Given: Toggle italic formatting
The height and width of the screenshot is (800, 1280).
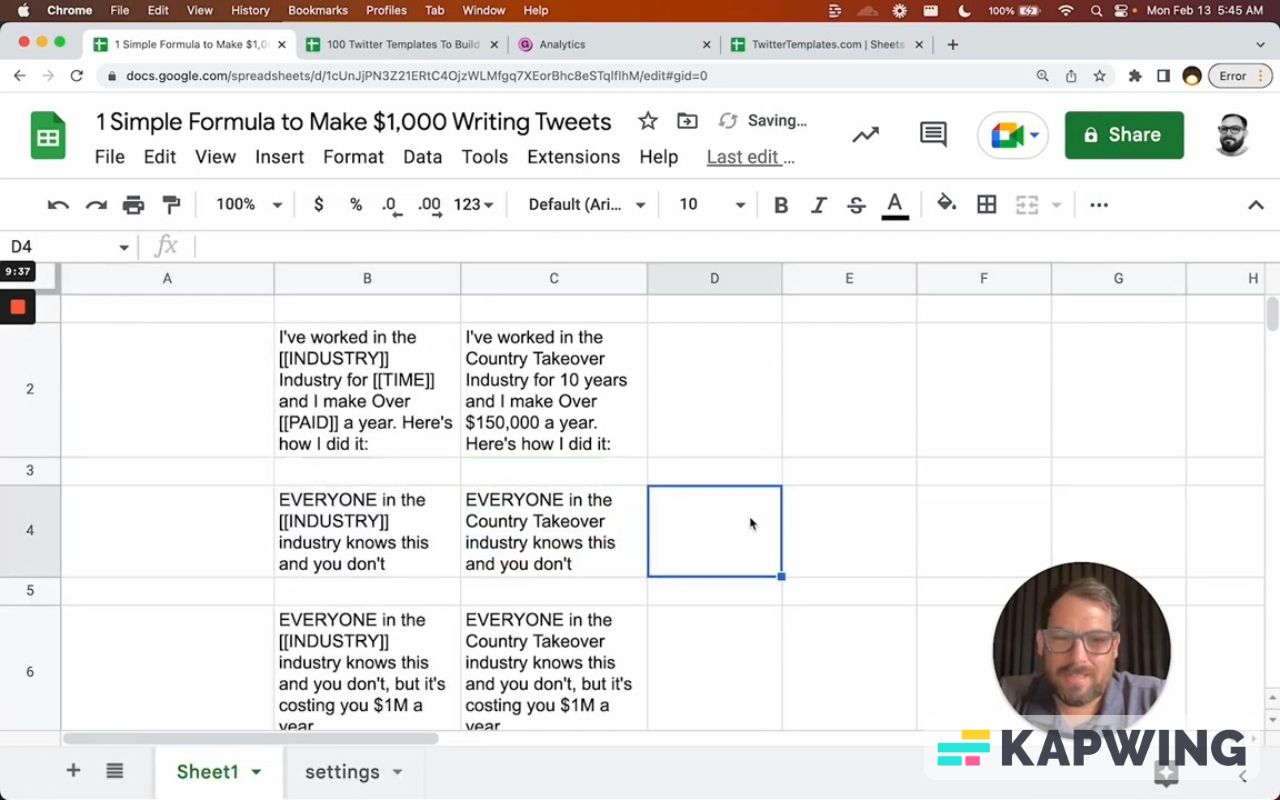Looking at the screenshot, I should point(818,205).
